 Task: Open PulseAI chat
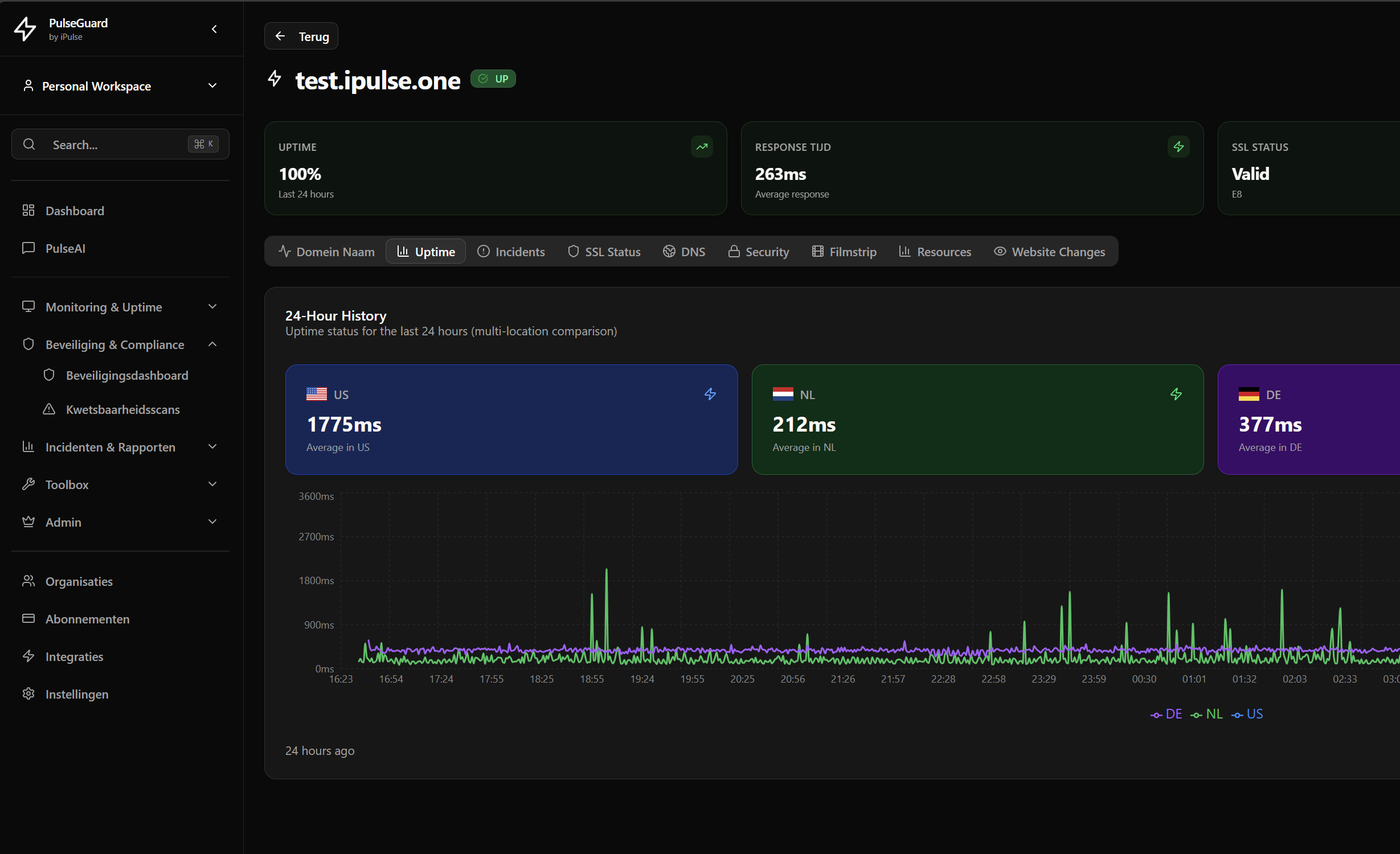coord(121,248)
